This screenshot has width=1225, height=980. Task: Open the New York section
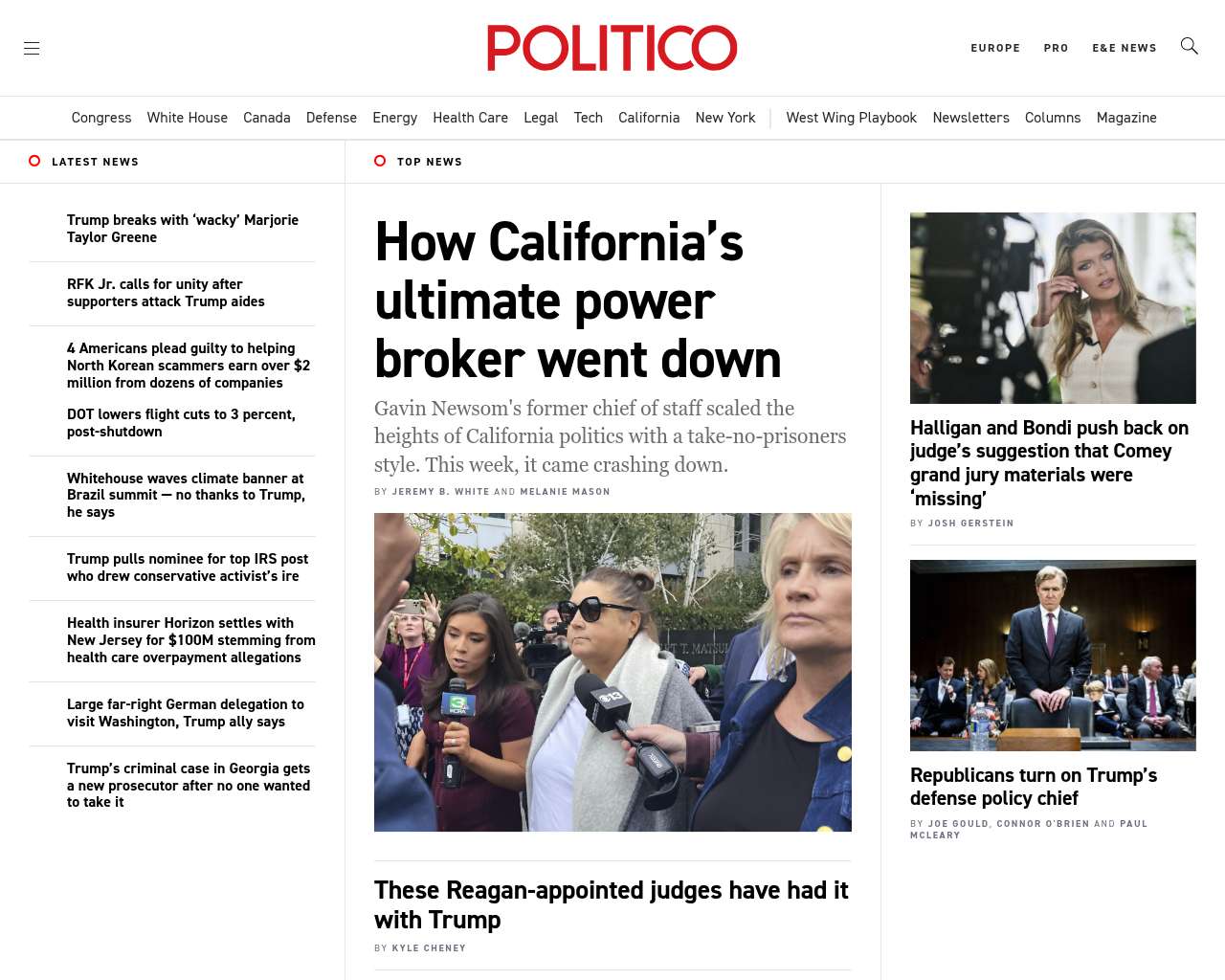(725, 118)
